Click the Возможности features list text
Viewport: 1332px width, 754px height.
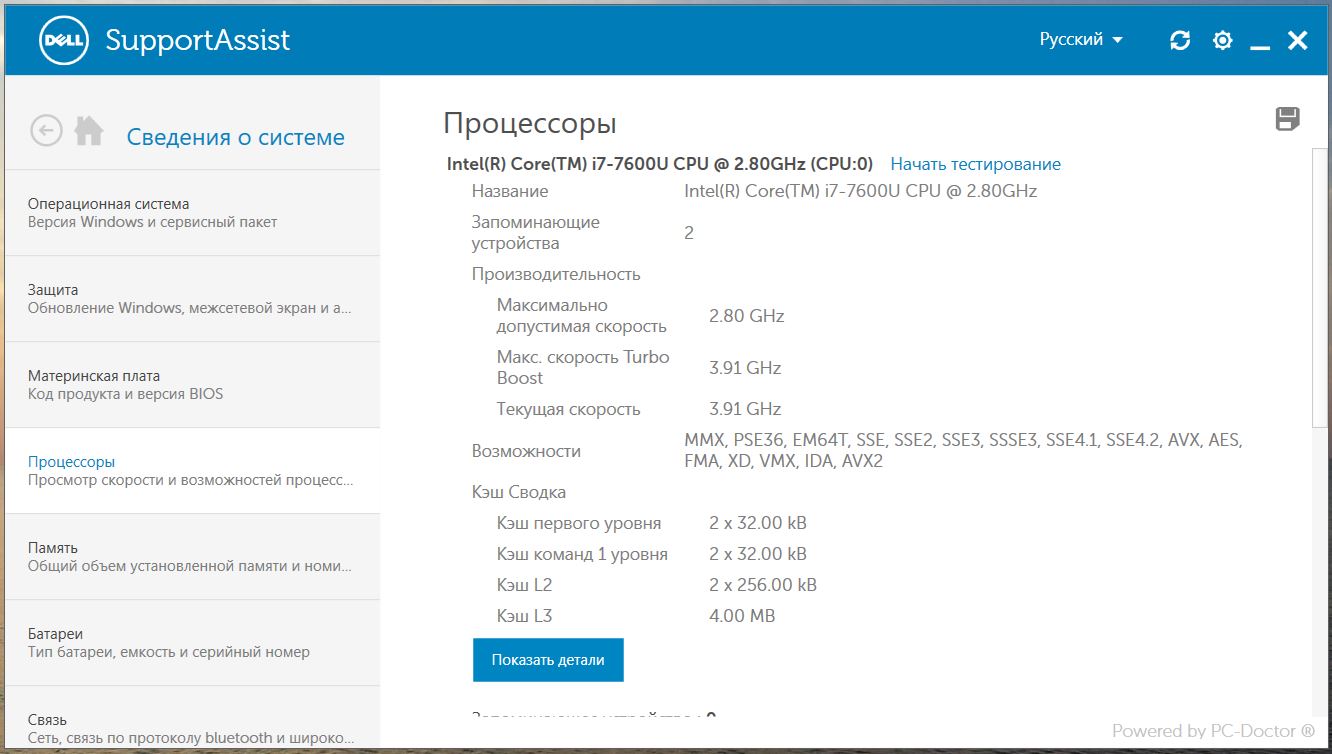[964, 451]
